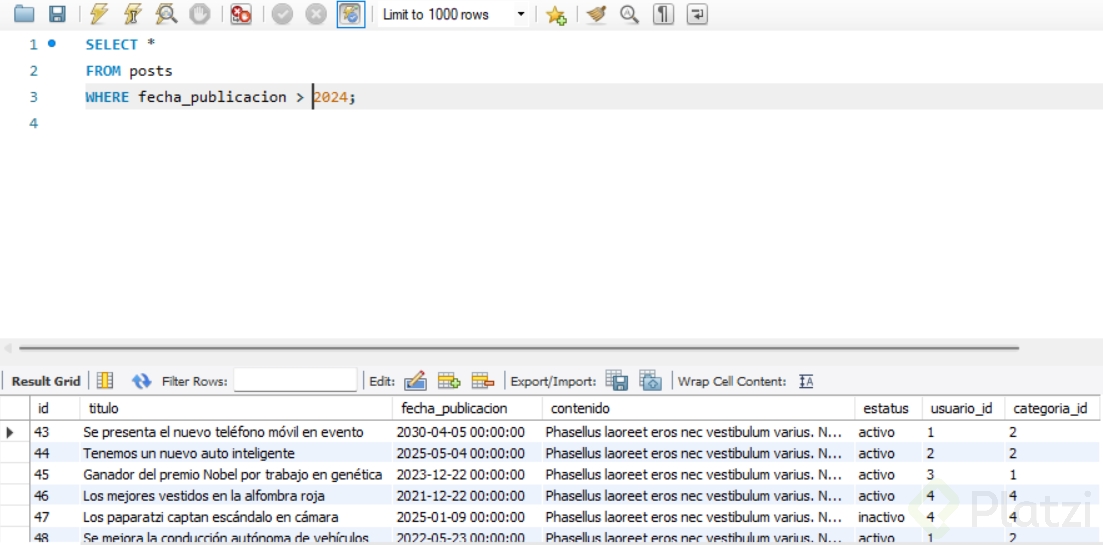Select the 'inactivo' estatus cell

888,517
